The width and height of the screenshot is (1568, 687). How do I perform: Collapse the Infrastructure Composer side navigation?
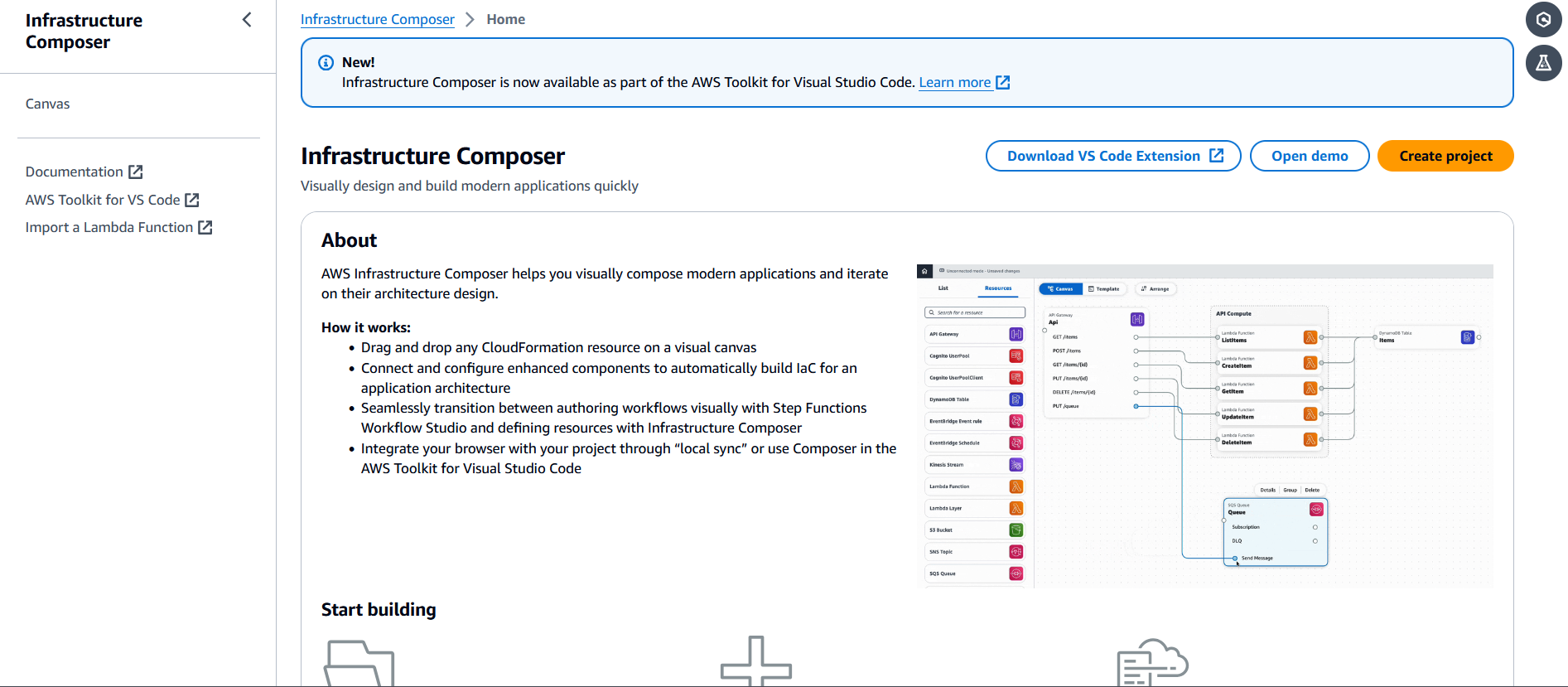click(x=246, y=20)
